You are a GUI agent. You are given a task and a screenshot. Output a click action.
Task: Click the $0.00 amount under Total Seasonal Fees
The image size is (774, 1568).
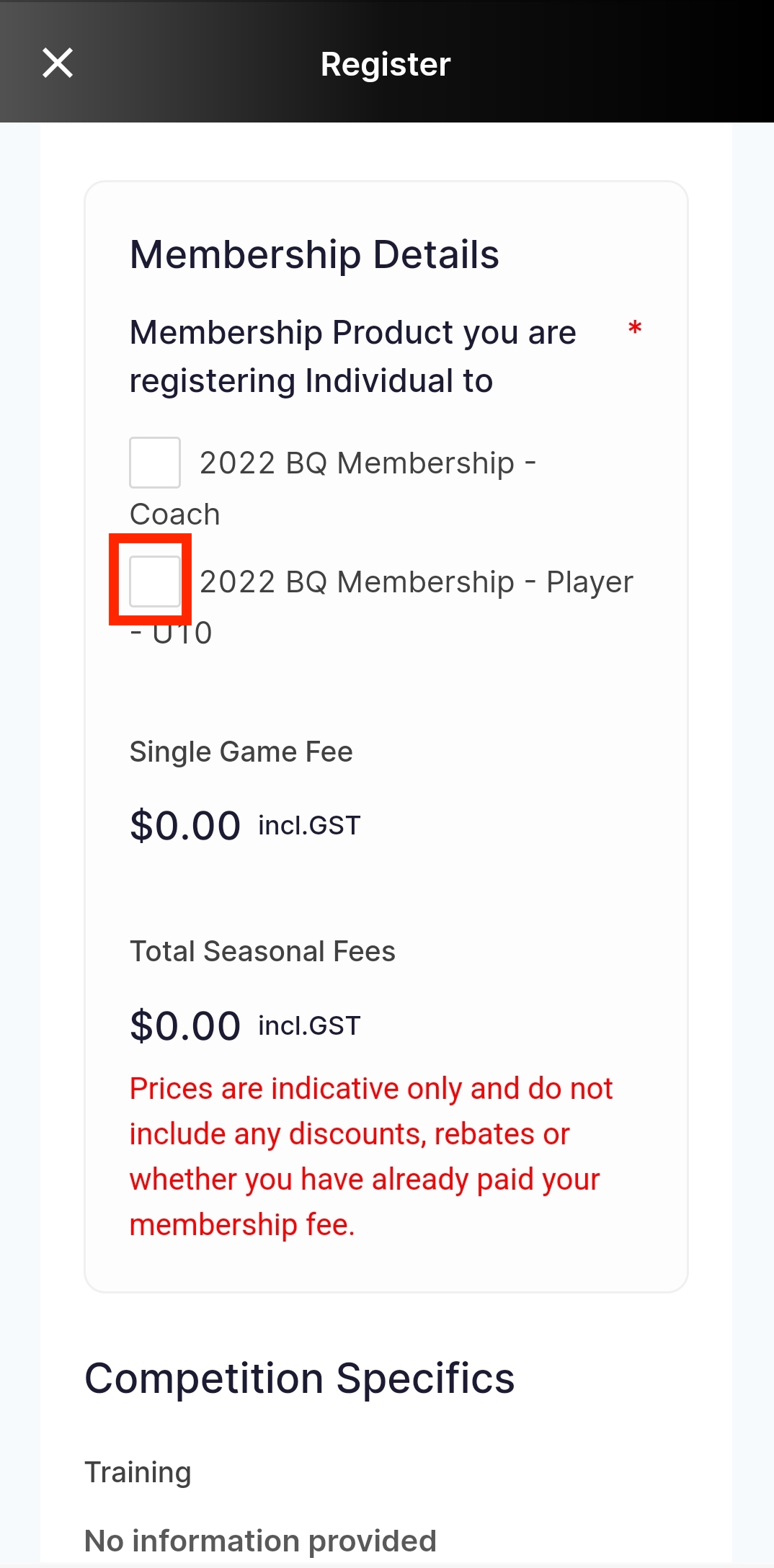(185, 1026)
